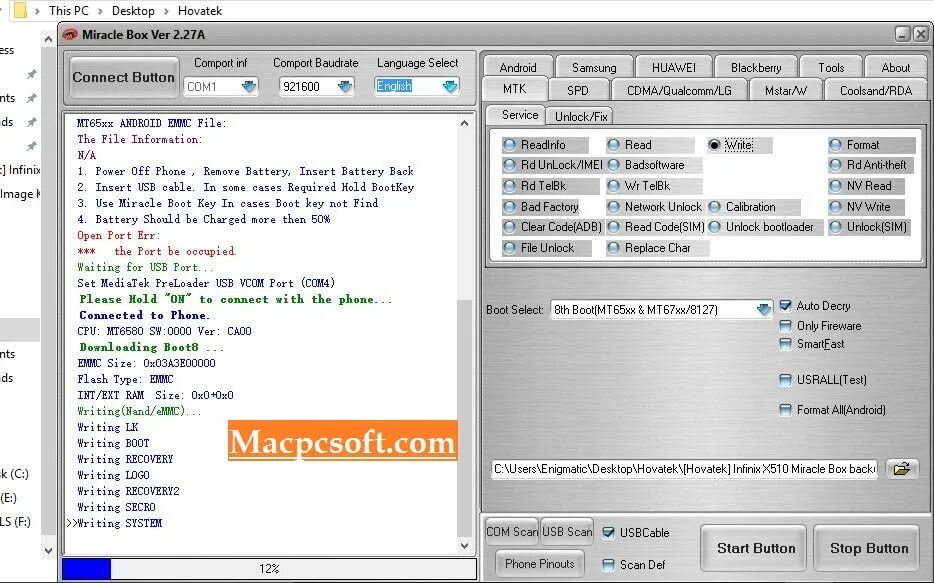The width and height of the screenshot is (934, 583).
Task: Open the Language Select dropdown
Action: [450, 87]
